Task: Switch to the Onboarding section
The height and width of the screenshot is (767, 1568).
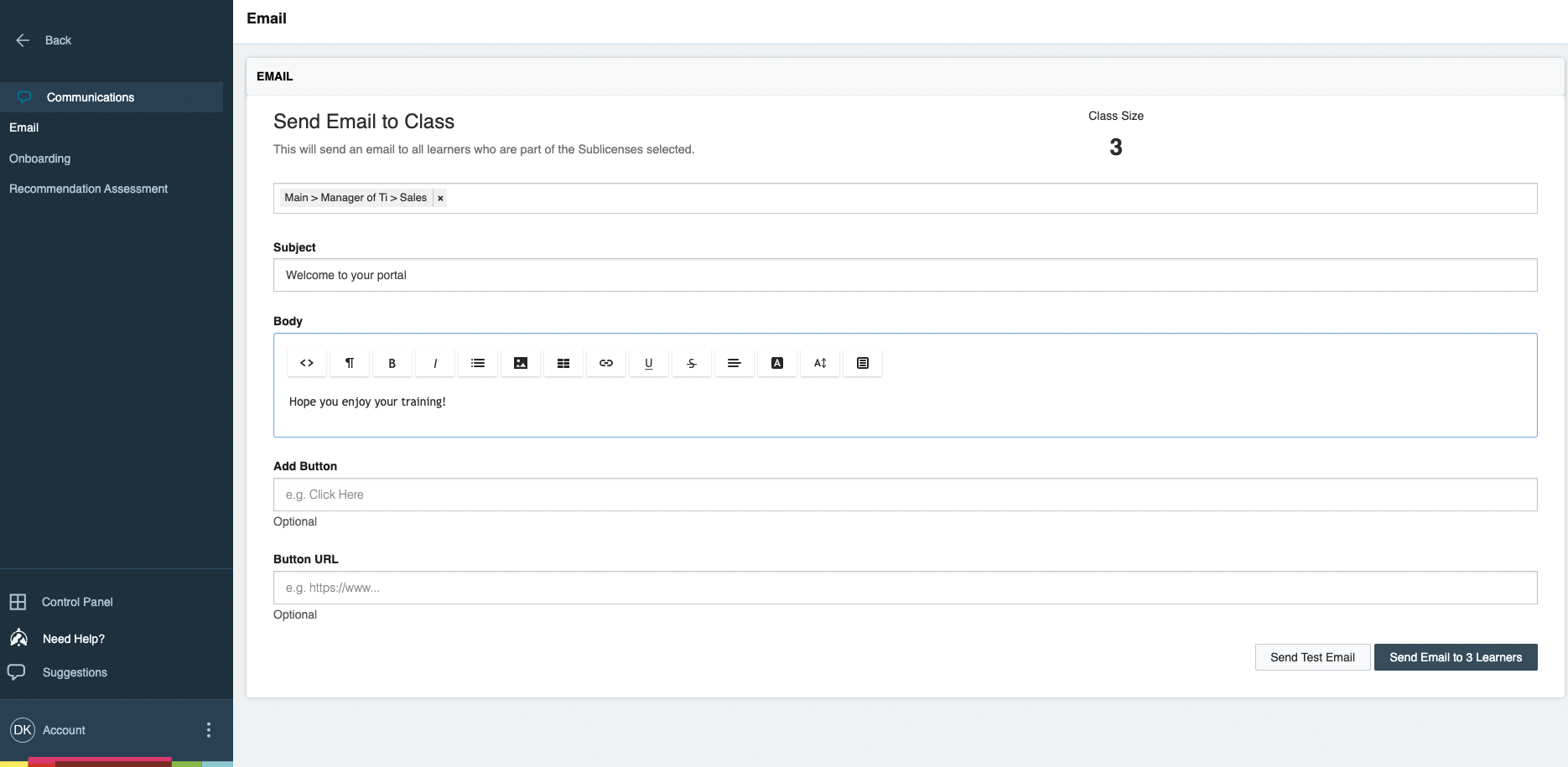Action: [39, 158]
